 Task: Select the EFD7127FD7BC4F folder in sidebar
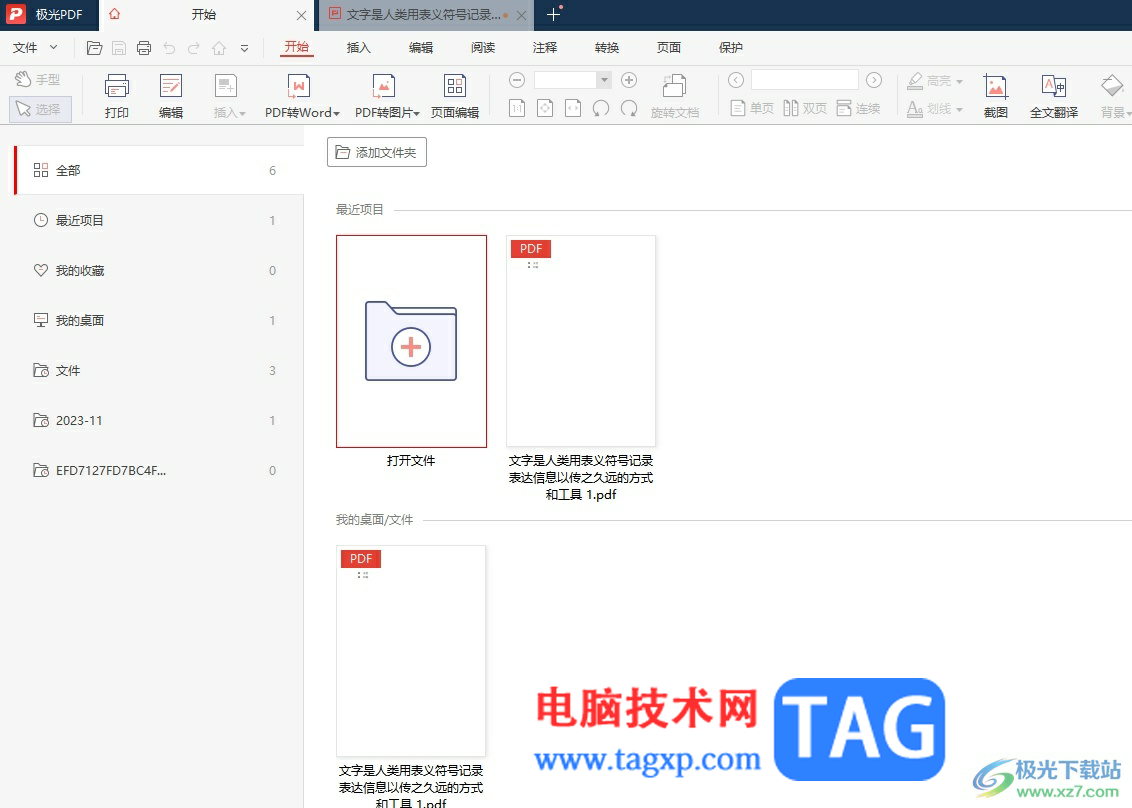159,470
